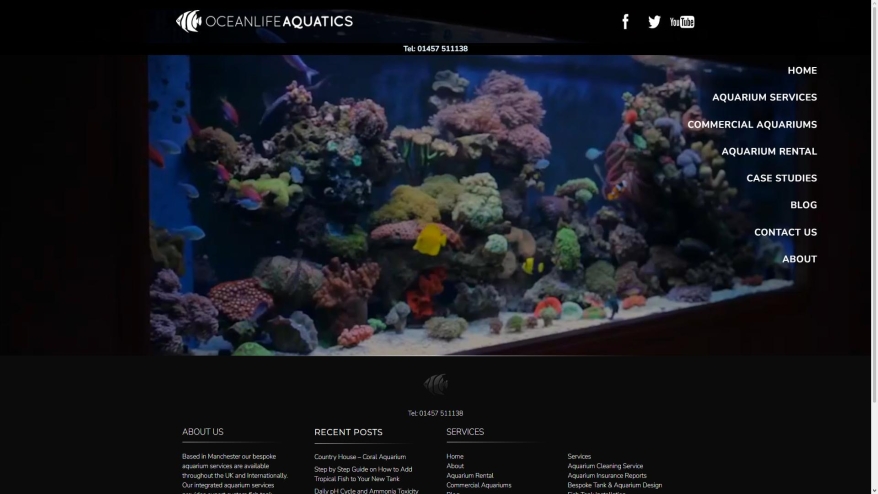Click the page's vertical scrollbar thumb
Image resolution: width=878 pixels, height=494 pixels.
pos(875,204)
